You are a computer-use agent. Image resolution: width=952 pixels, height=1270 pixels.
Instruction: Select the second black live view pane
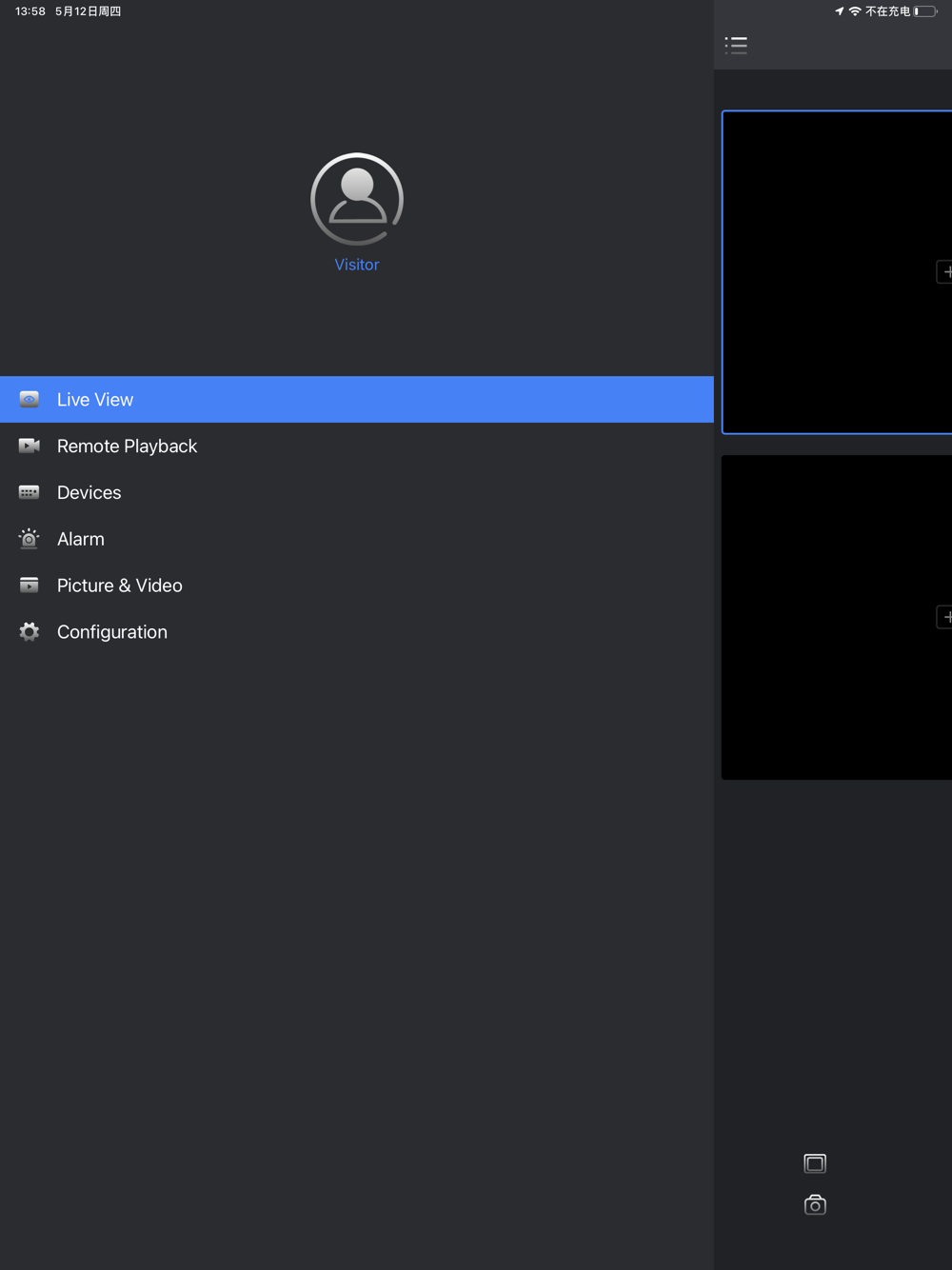point(837,617)
